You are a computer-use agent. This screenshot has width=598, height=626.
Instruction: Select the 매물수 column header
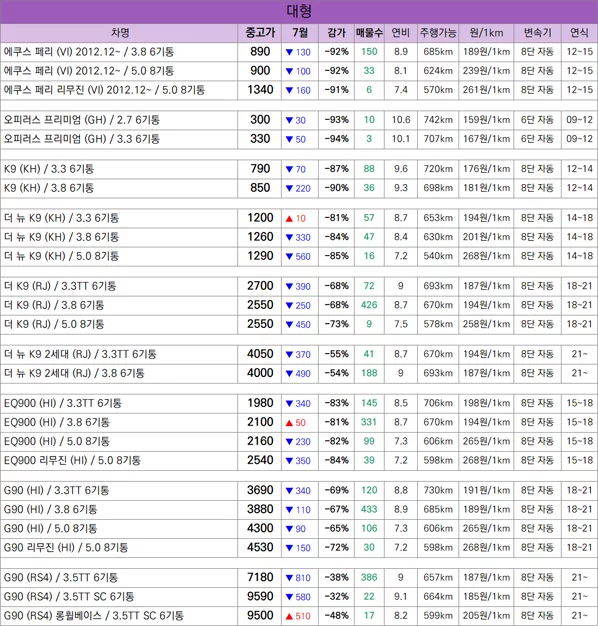369,33
